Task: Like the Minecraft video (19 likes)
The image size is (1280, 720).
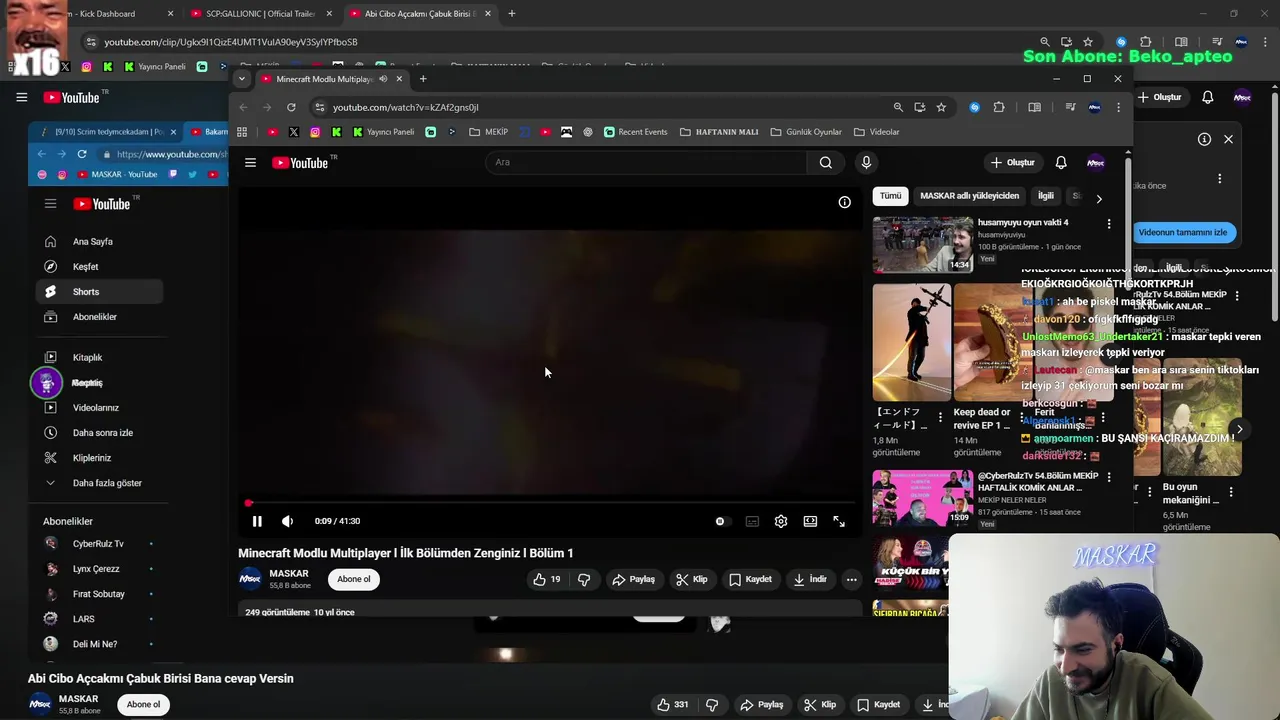Action: coord(547,579)
